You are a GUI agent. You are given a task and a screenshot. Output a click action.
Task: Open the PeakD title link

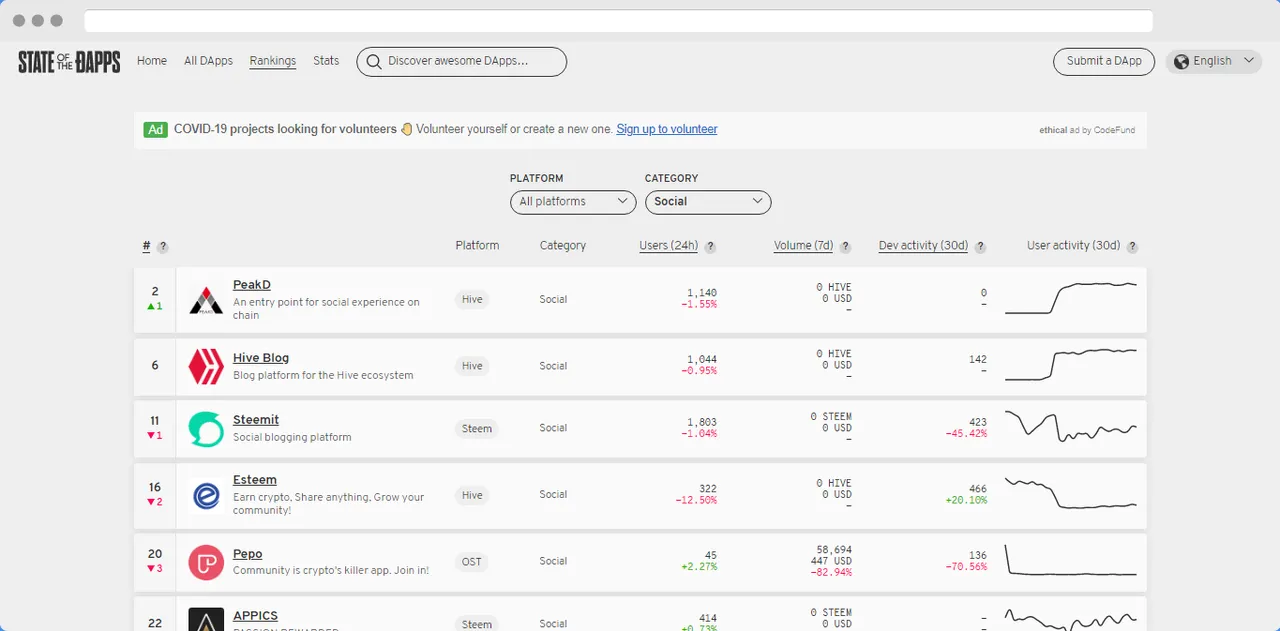click(x=252, y=286)
